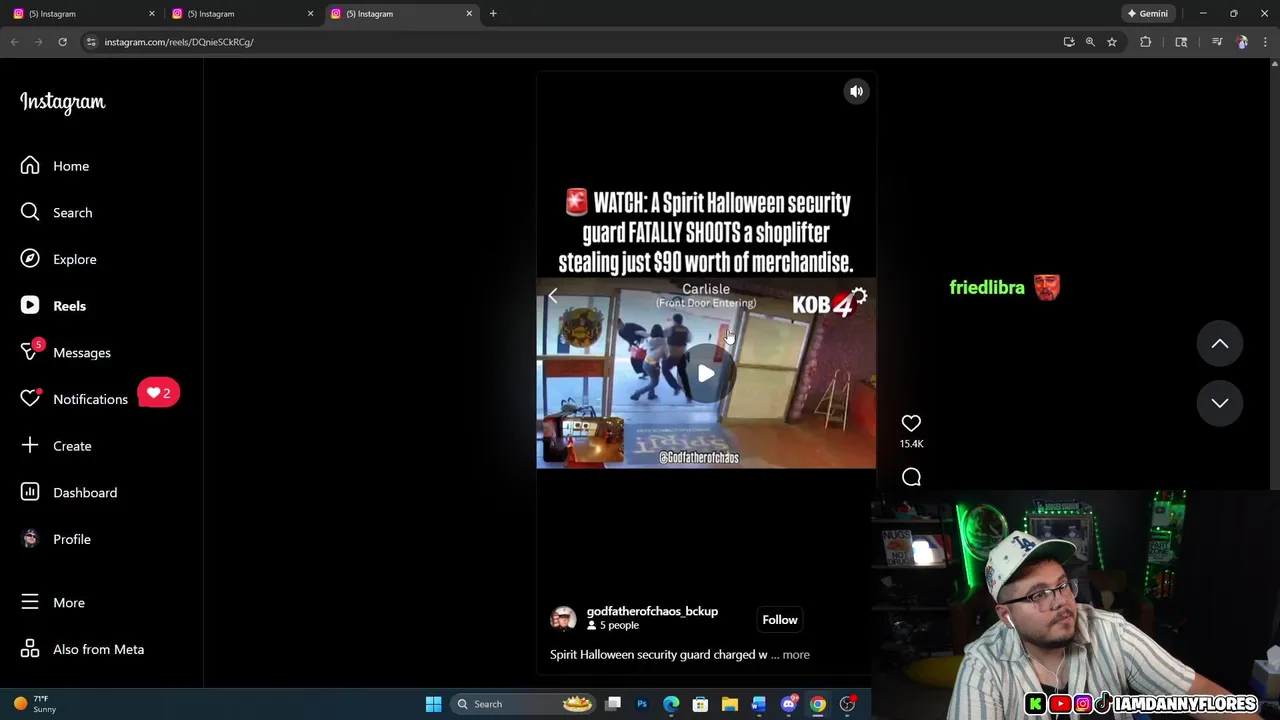This screenshot has width=1280, height=720.
Task: Bookmark this page with the star
Action: (1112, 42)
